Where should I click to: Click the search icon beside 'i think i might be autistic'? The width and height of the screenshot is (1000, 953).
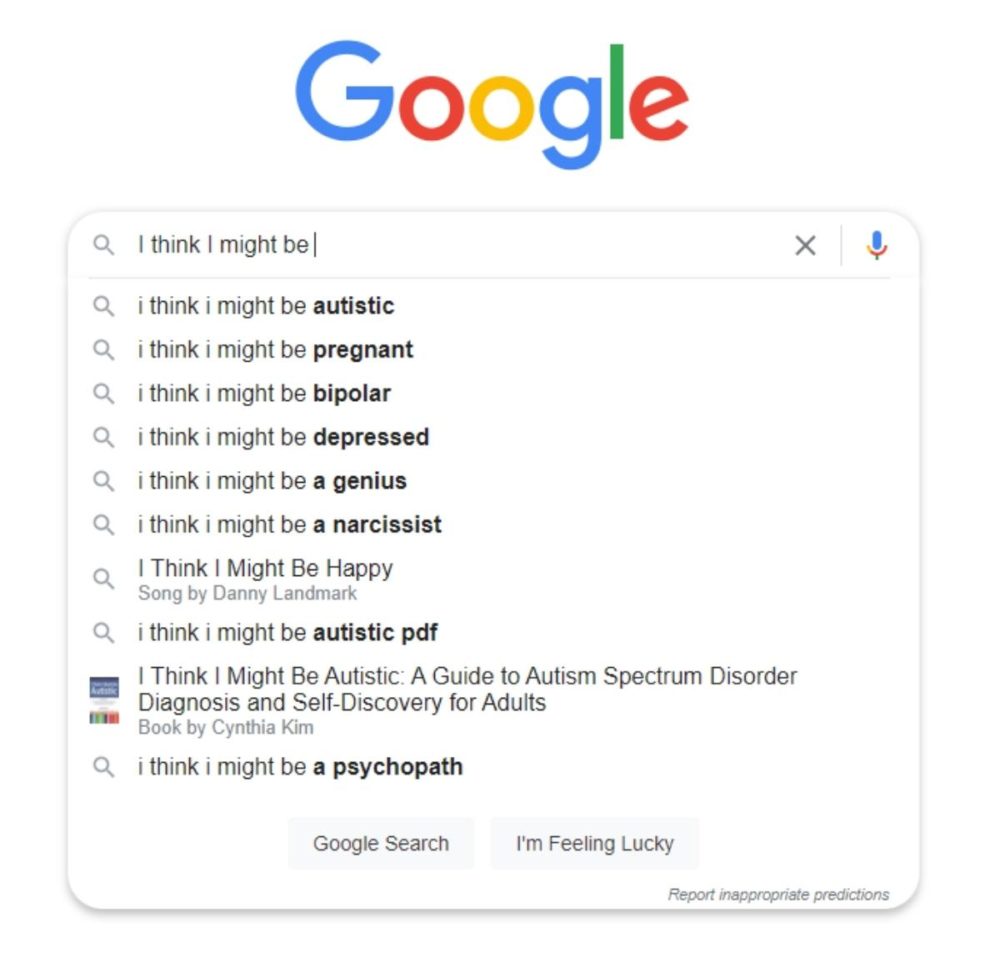[103, 306]
